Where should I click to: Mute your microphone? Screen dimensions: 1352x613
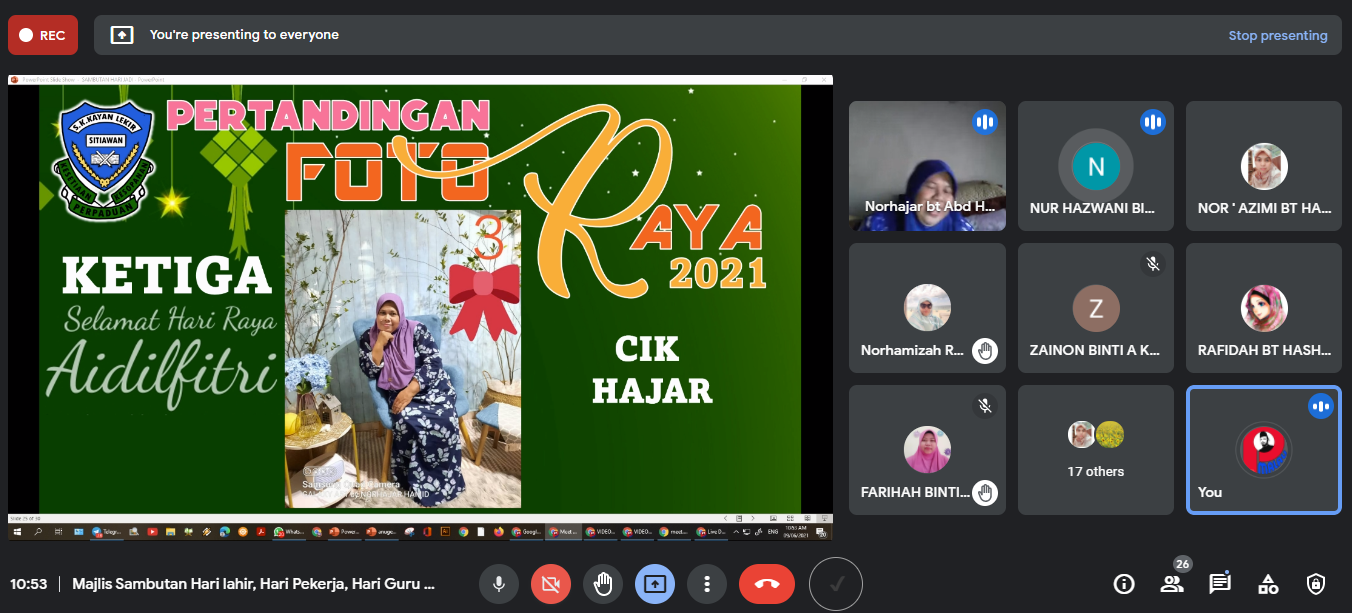pyautogui.click(x=499, y=583)
